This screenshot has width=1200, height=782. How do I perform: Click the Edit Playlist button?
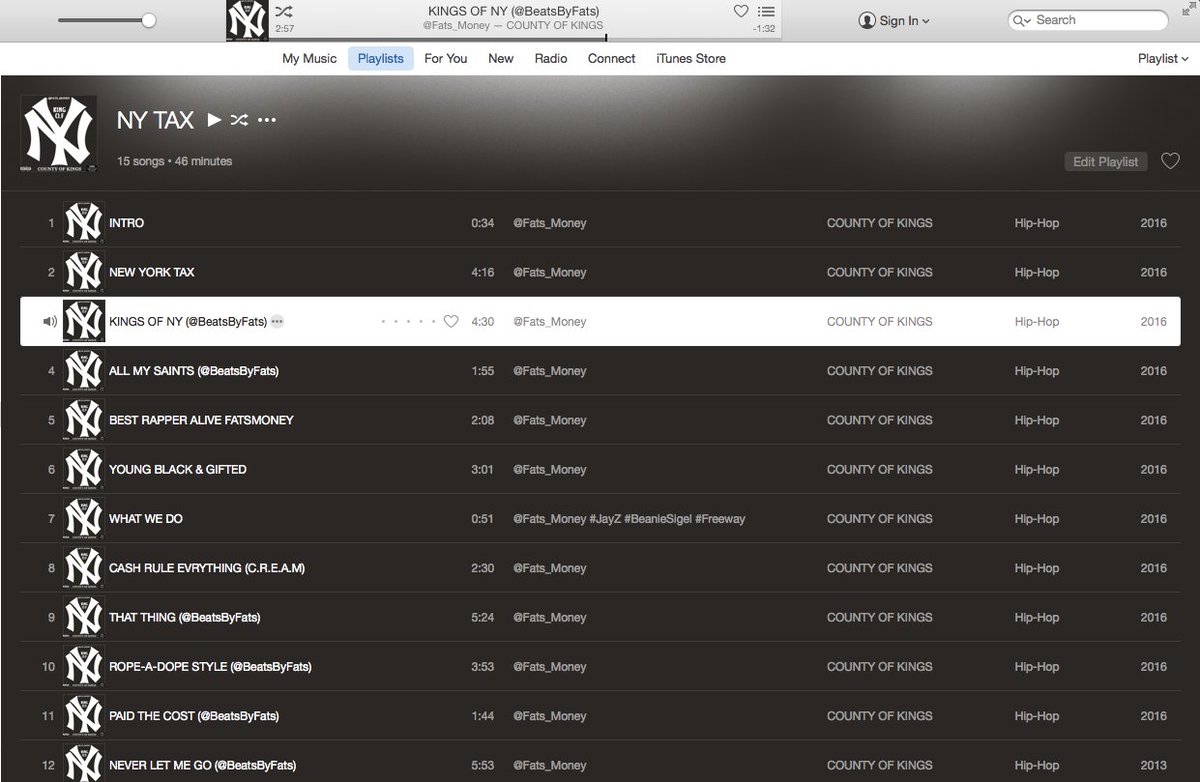(1105, 161)
